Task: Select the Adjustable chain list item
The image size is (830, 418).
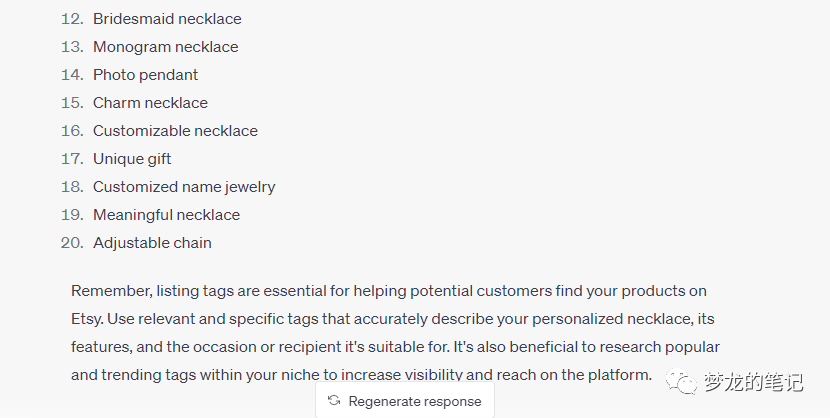Action: (x=152, y=243)
